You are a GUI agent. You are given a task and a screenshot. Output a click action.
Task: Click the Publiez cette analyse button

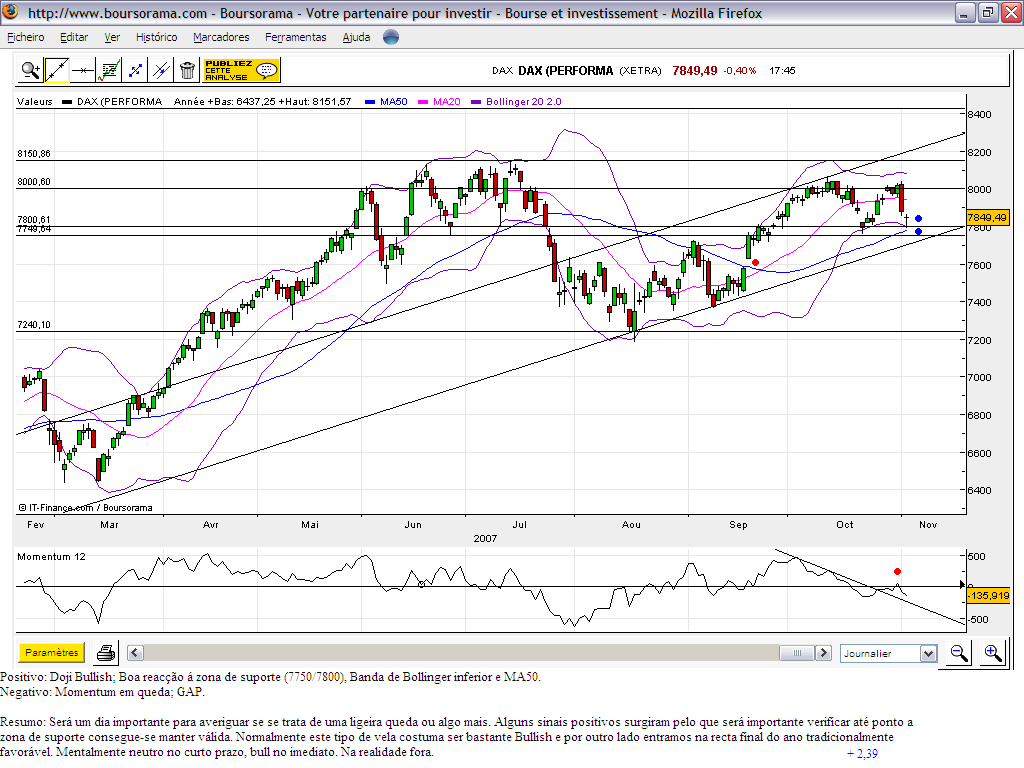coord(241,70)
